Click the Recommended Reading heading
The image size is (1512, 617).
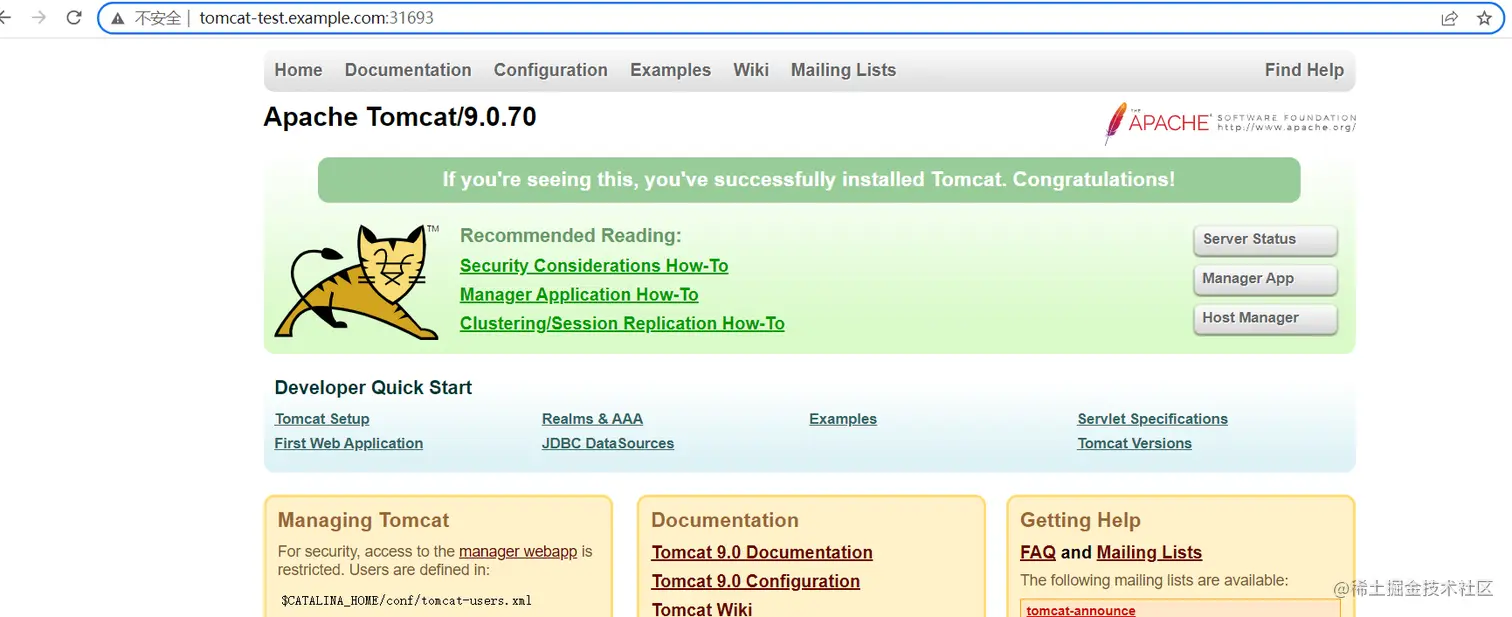570,236
